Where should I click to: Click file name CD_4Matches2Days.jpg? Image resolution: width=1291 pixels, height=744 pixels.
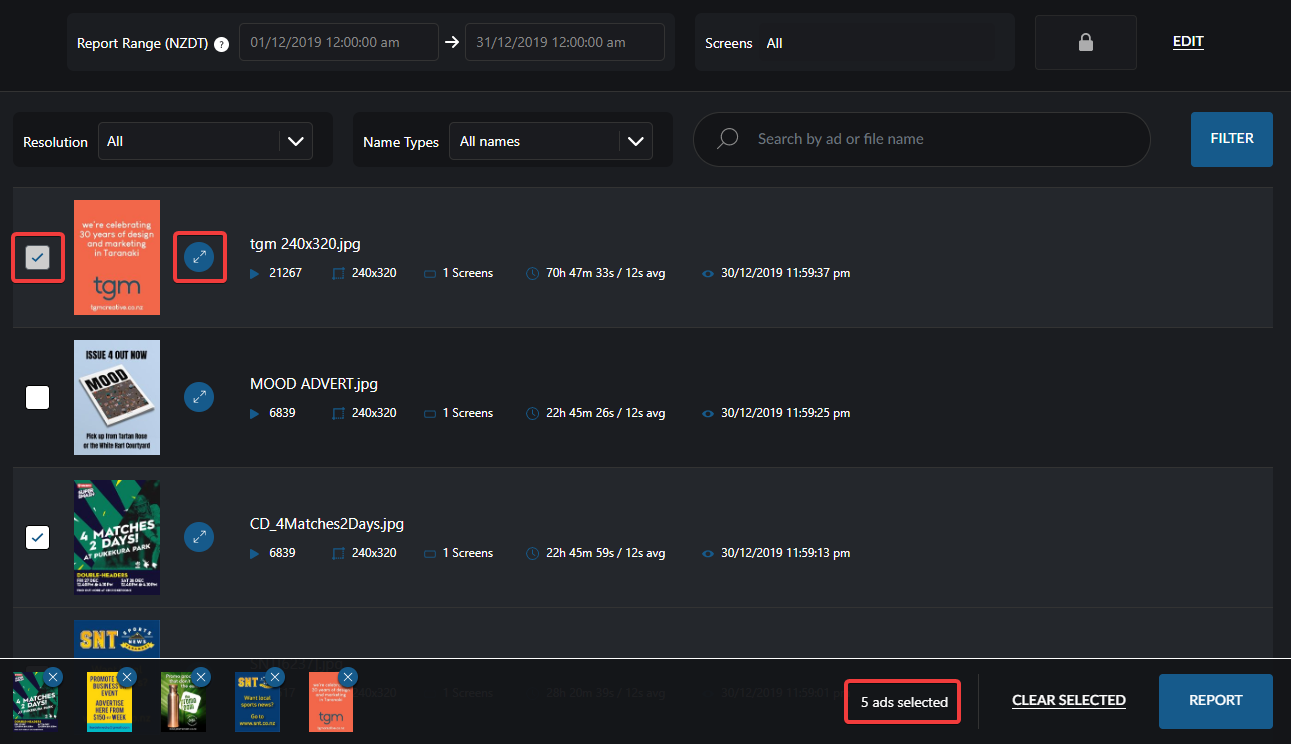tap(327, 524)
